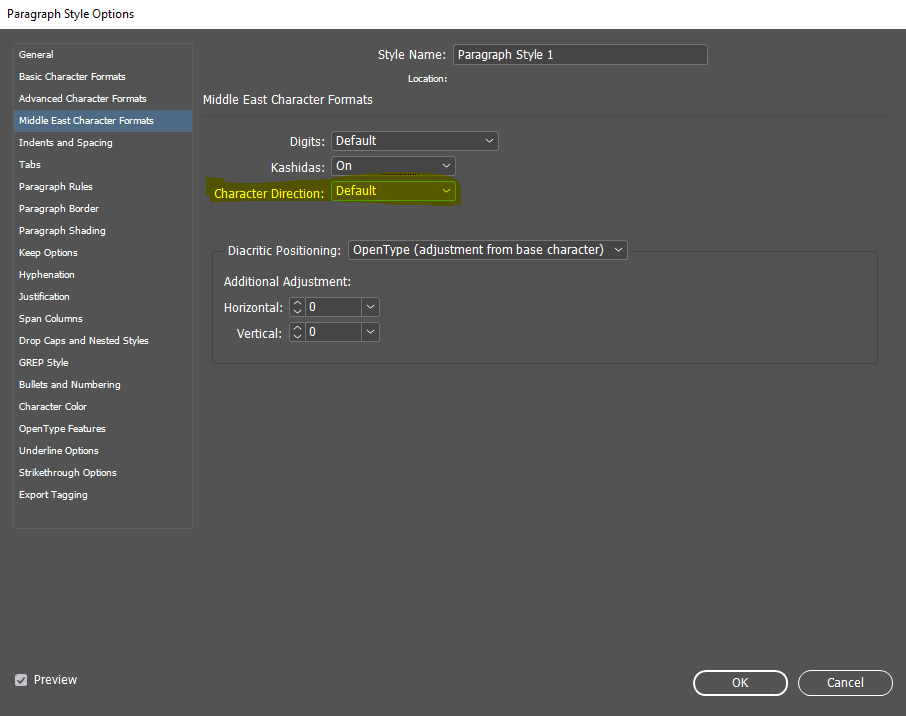Expand the Horizontal value dropdown arrow
Screen dimensions: 906x716
coord(370,308)
